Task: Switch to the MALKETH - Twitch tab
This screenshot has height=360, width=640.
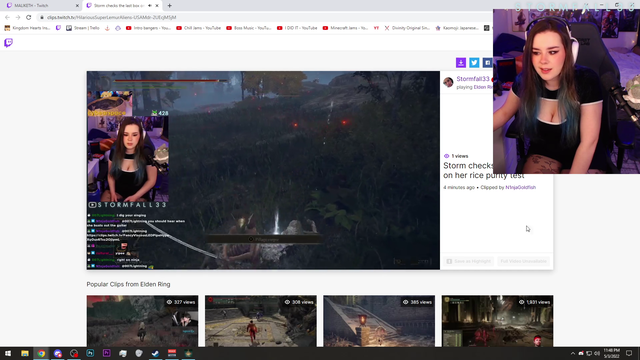Action: pyautogui.click(x=41, y=6)
